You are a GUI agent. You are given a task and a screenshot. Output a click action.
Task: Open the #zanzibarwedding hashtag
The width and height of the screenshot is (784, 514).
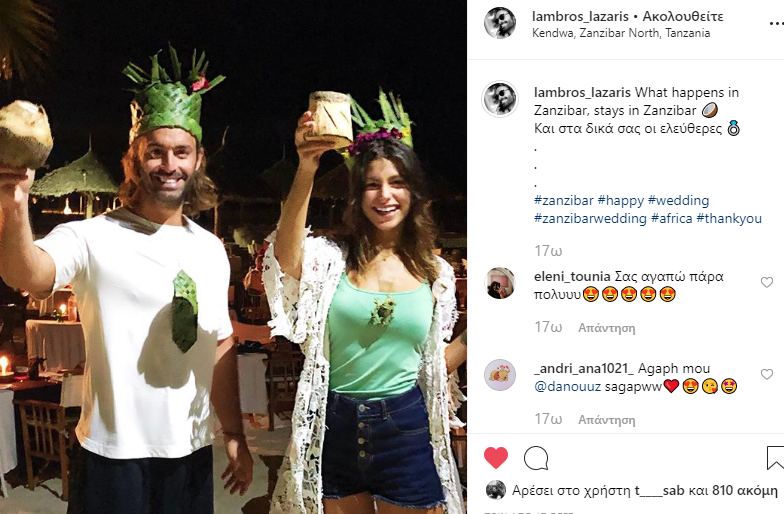tap(590, 218)
